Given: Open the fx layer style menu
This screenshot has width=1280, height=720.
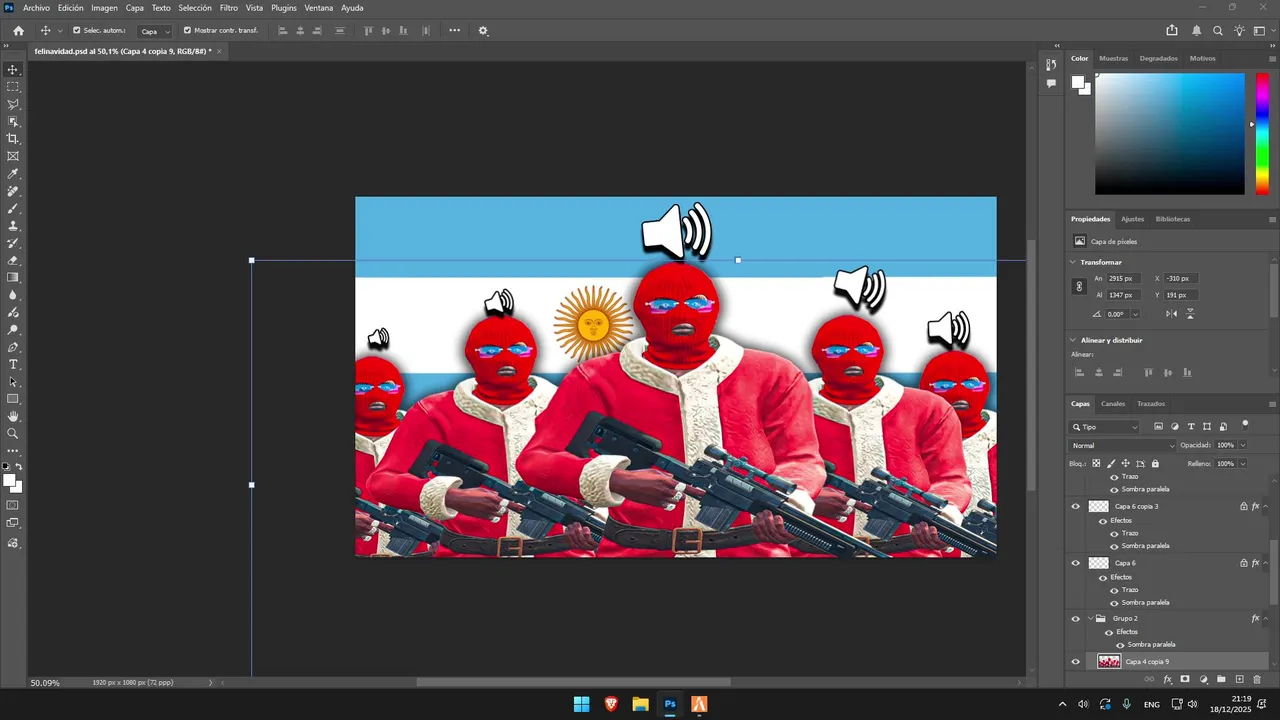Looking at the screenshot, I should tap(1167, 679).
